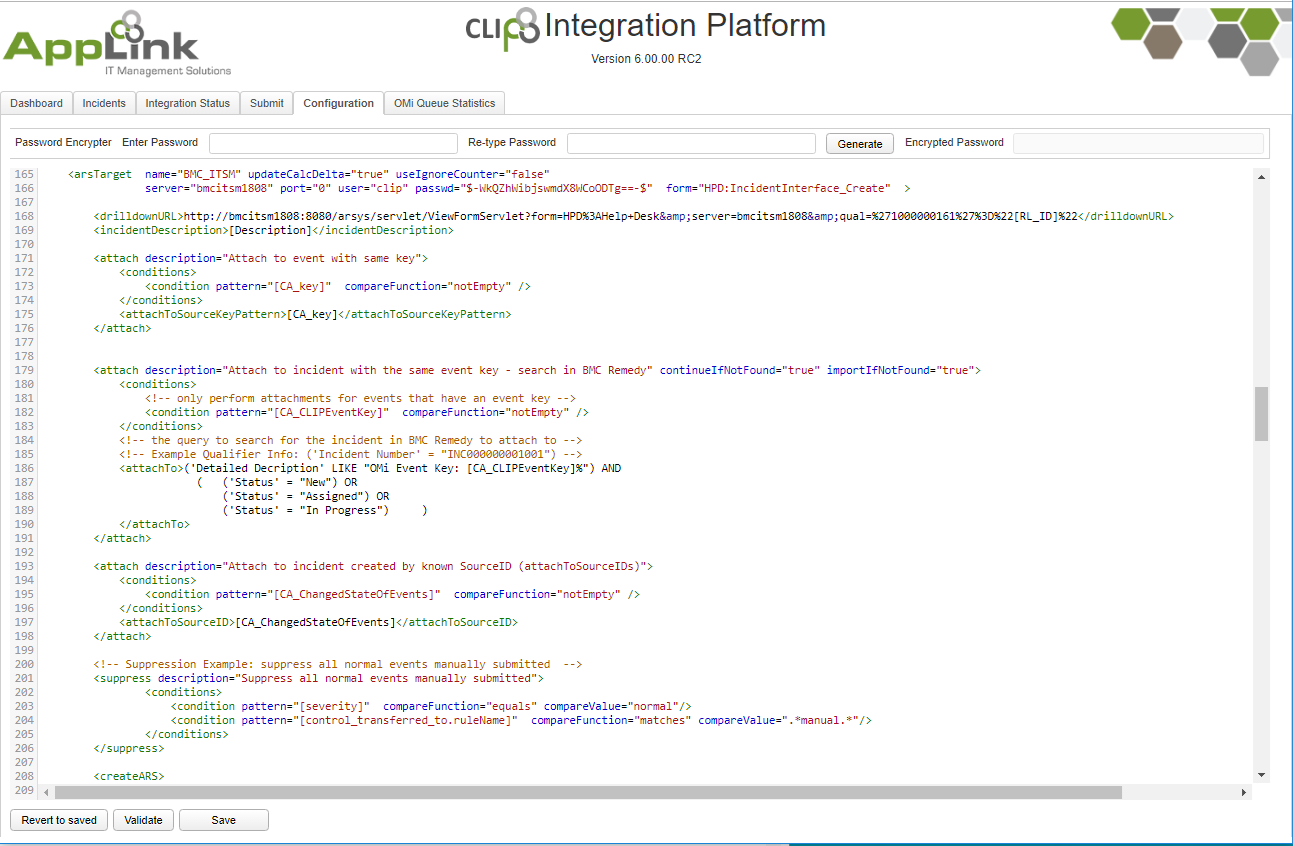Click the Suppression Example comment line
Viewport: 1293px width, 846px height.
[338, 664]
